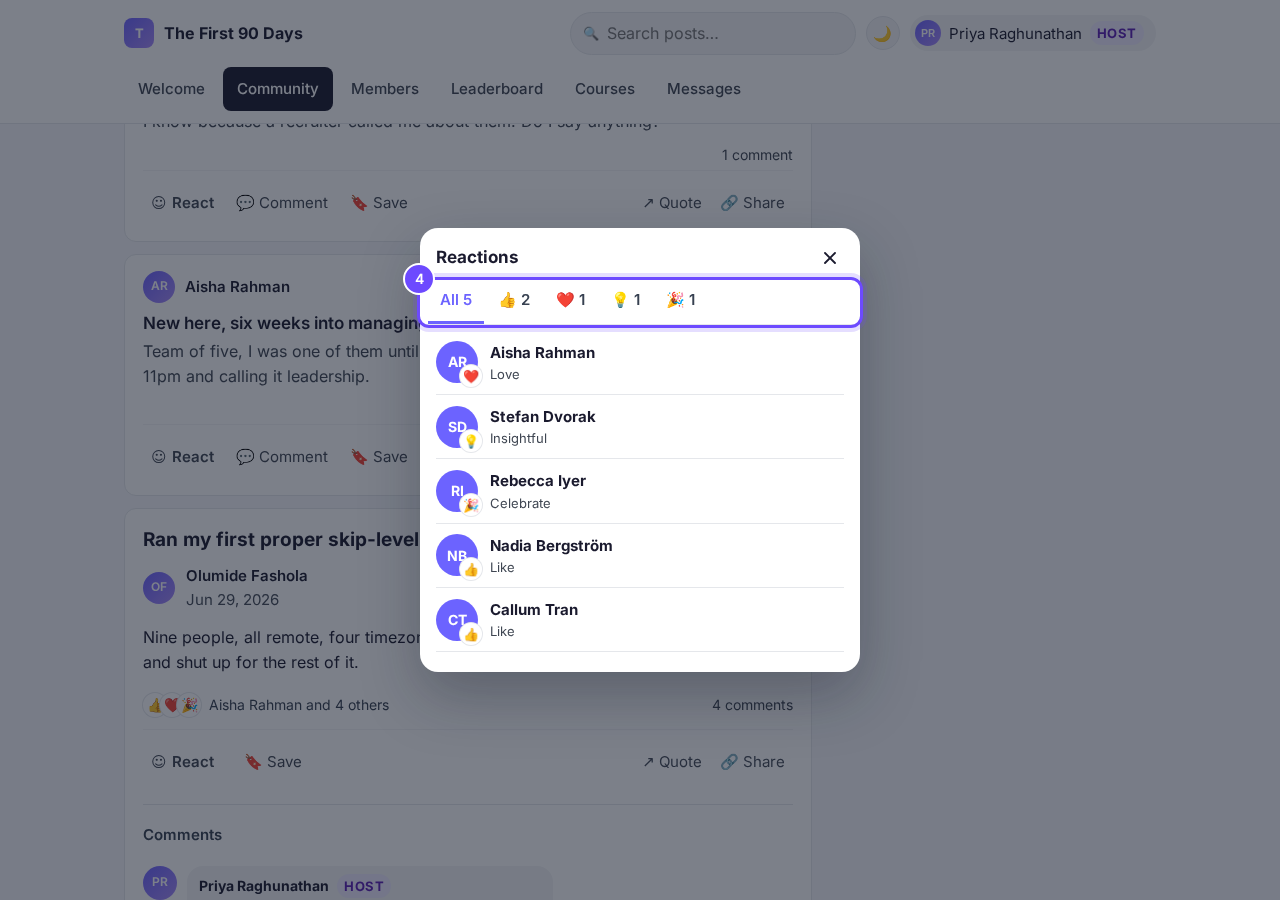The height and width of the screenshot is (900, 1280).
Task: Filter reactions by party Celebrate tab
Action: coord(681,300)
